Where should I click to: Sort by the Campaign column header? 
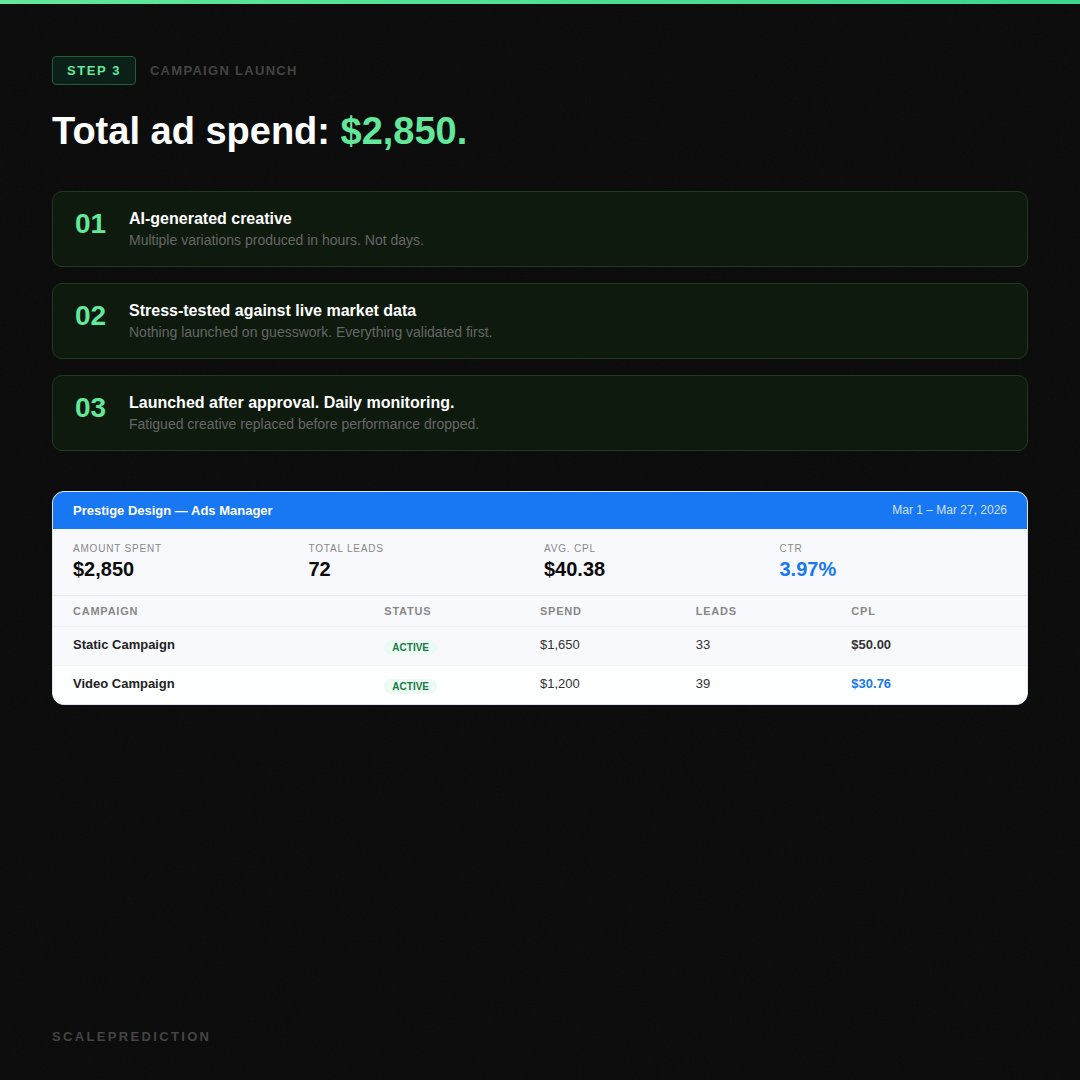(105, 611)
